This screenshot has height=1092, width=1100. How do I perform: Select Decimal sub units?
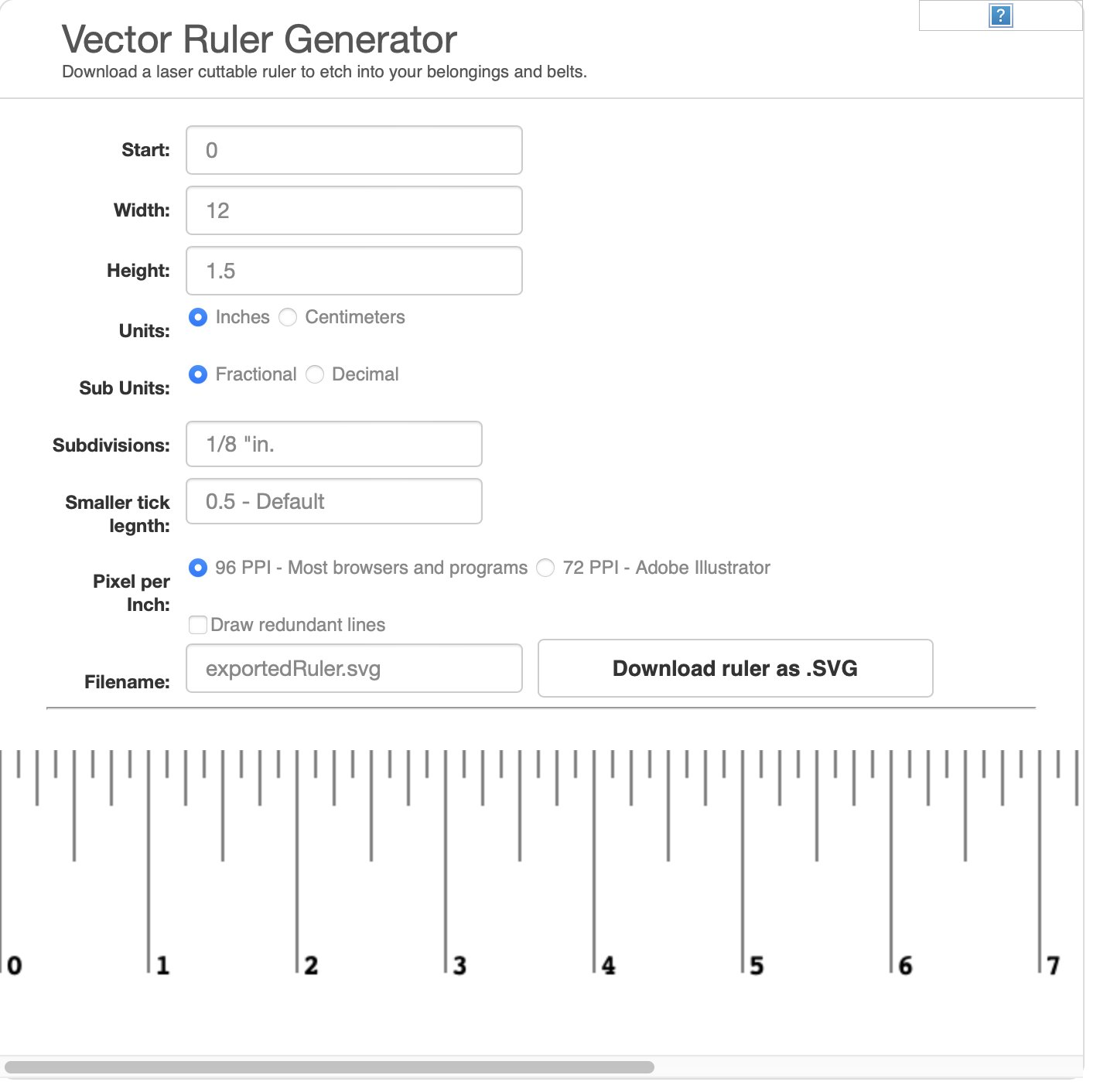314,374
